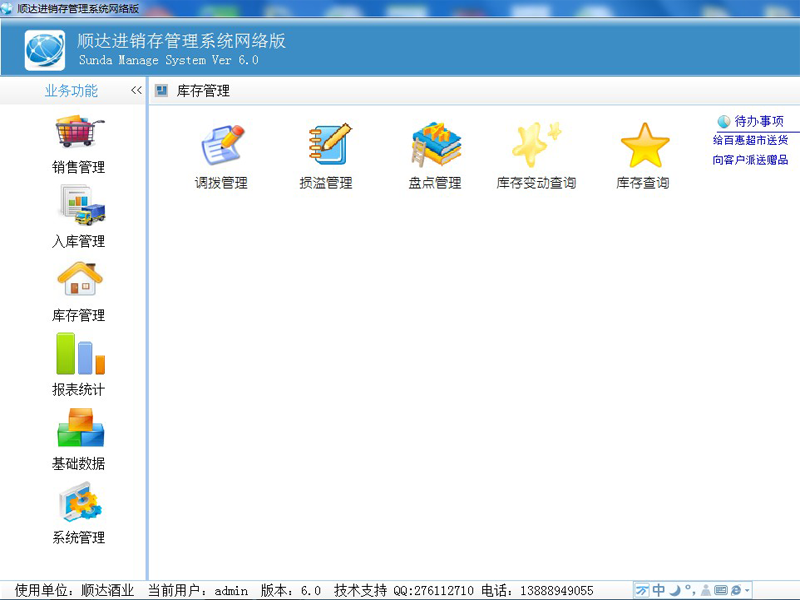Toggle punctuation mode in IME bar

[x=689, y=590]
